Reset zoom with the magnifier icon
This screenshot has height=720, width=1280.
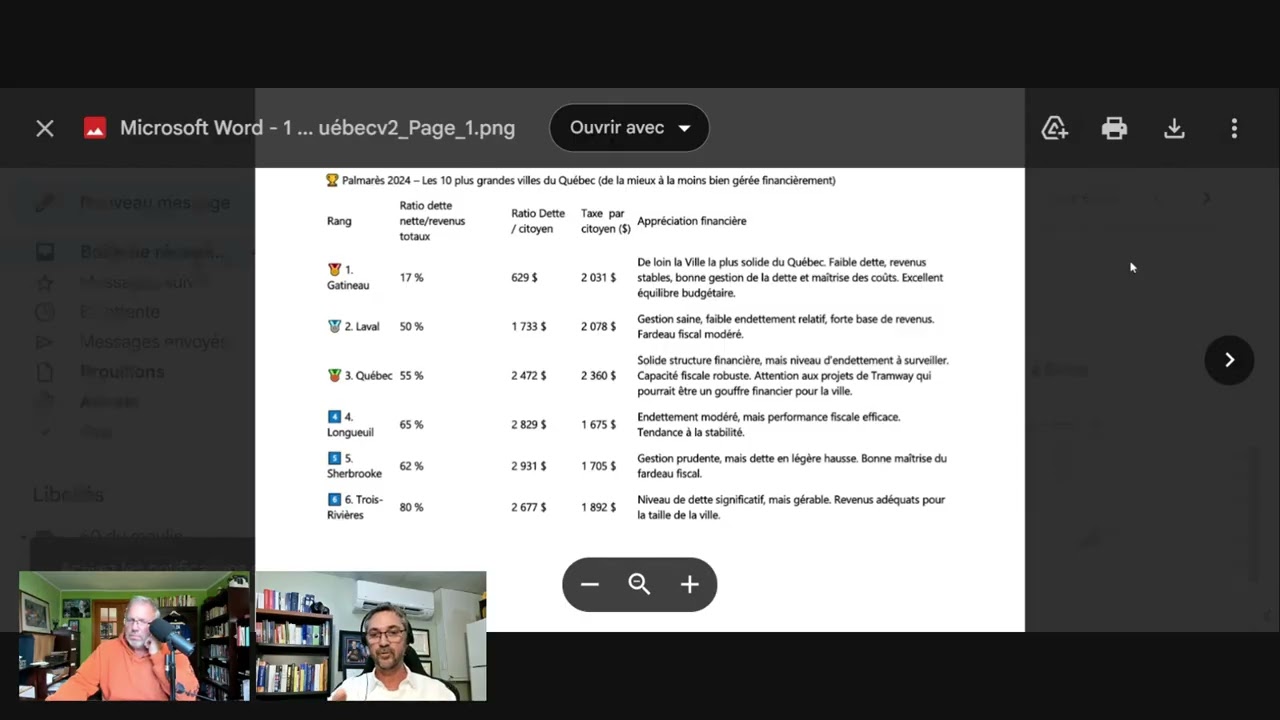coord(640,585)
